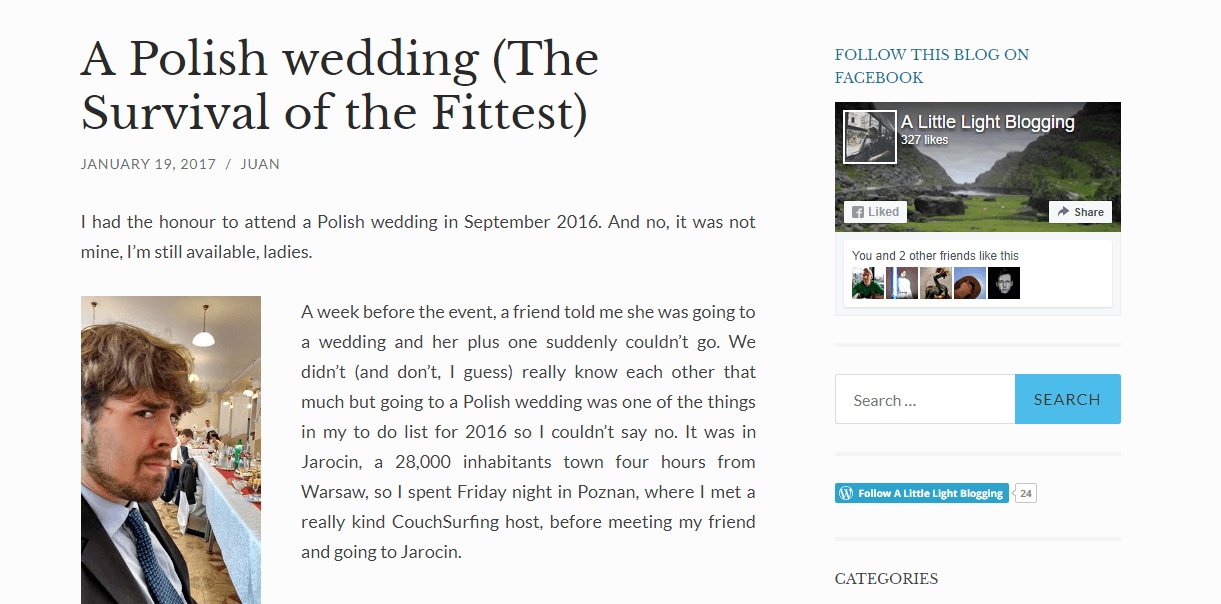Viewport: 1221px width, 604px height.
Task: Click the Facebook page profile thumbnail
Action: point(870,136)
